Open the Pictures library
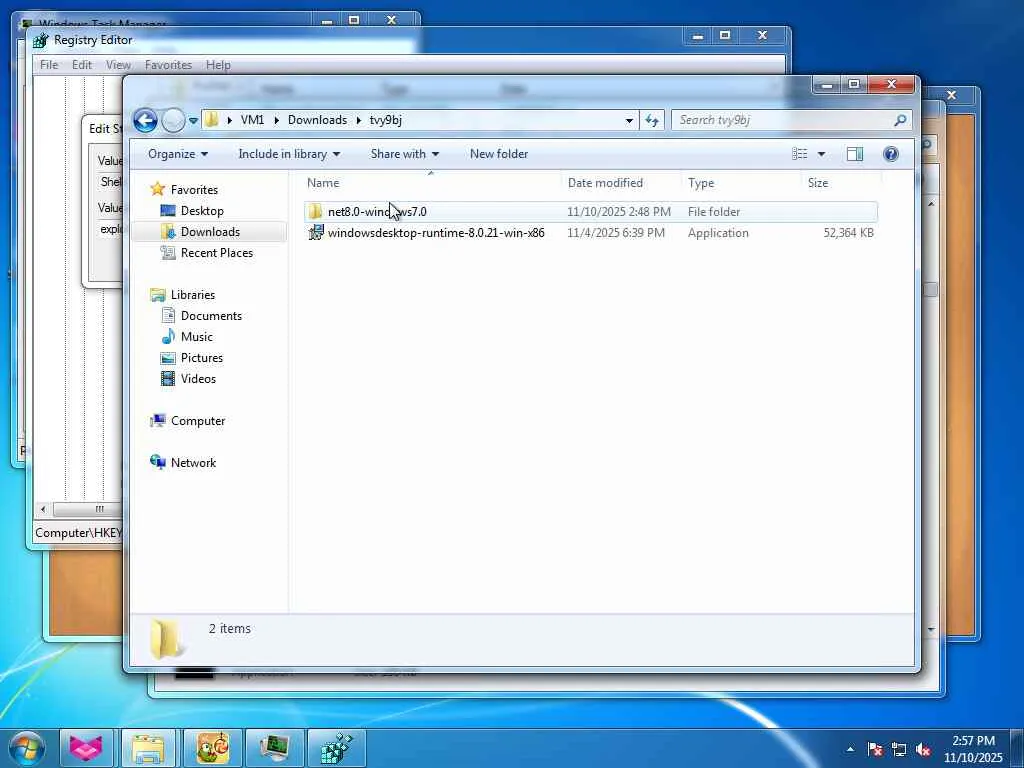Screen dimensions: 1024x768 point(202,357)
